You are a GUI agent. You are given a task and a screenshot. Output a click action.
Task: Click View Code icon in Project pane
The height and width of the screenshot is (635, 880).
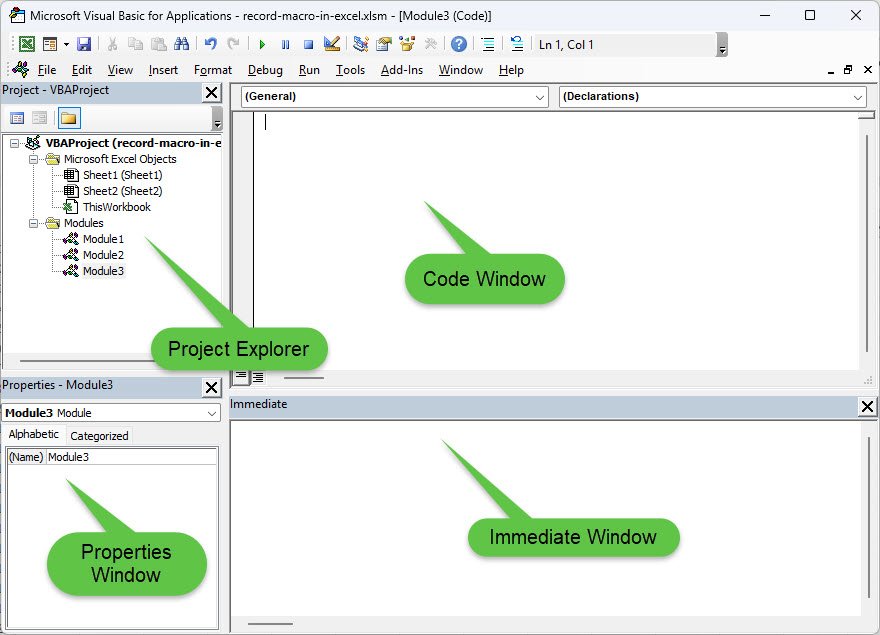(17, 118)
